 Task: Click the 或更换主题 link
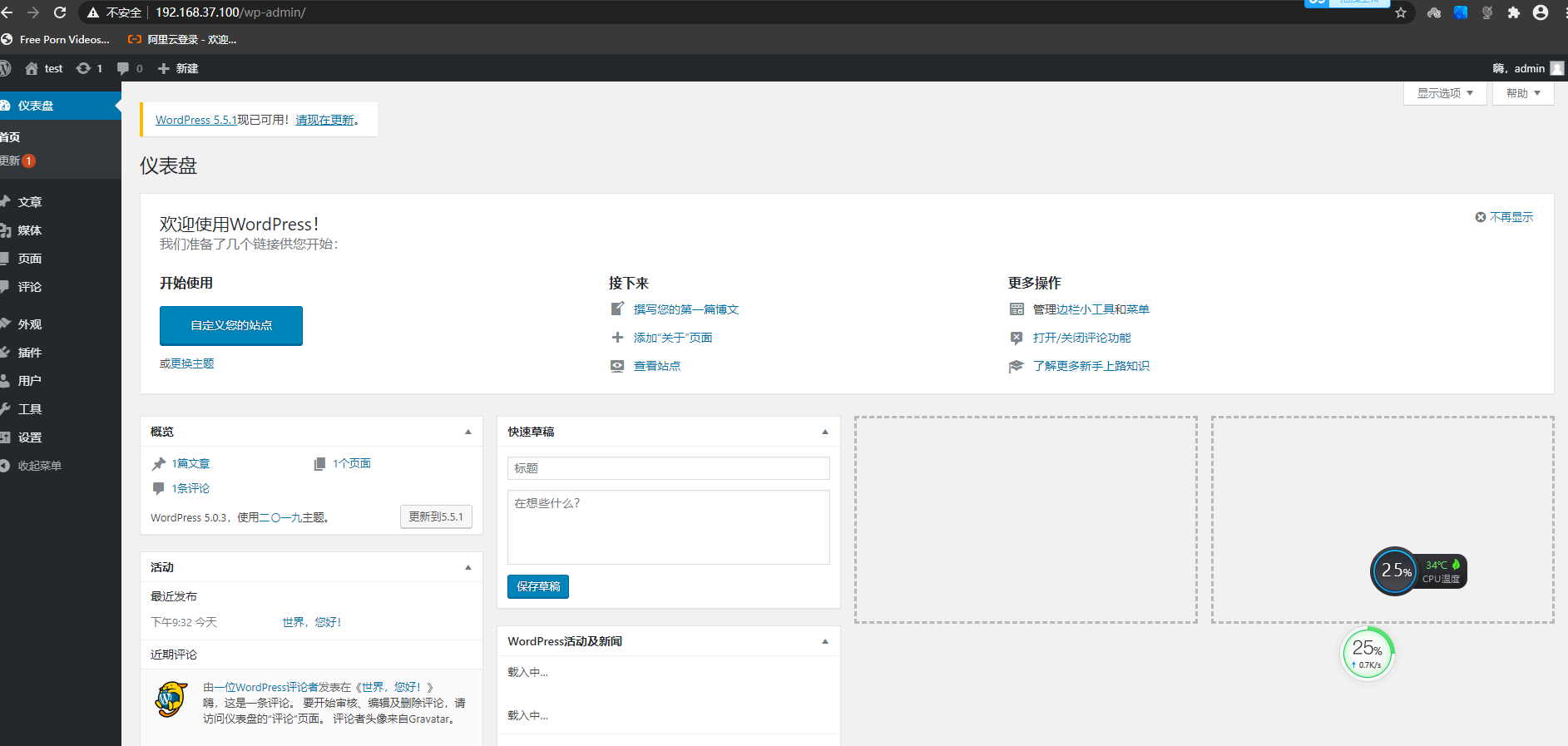pos(187,363)
